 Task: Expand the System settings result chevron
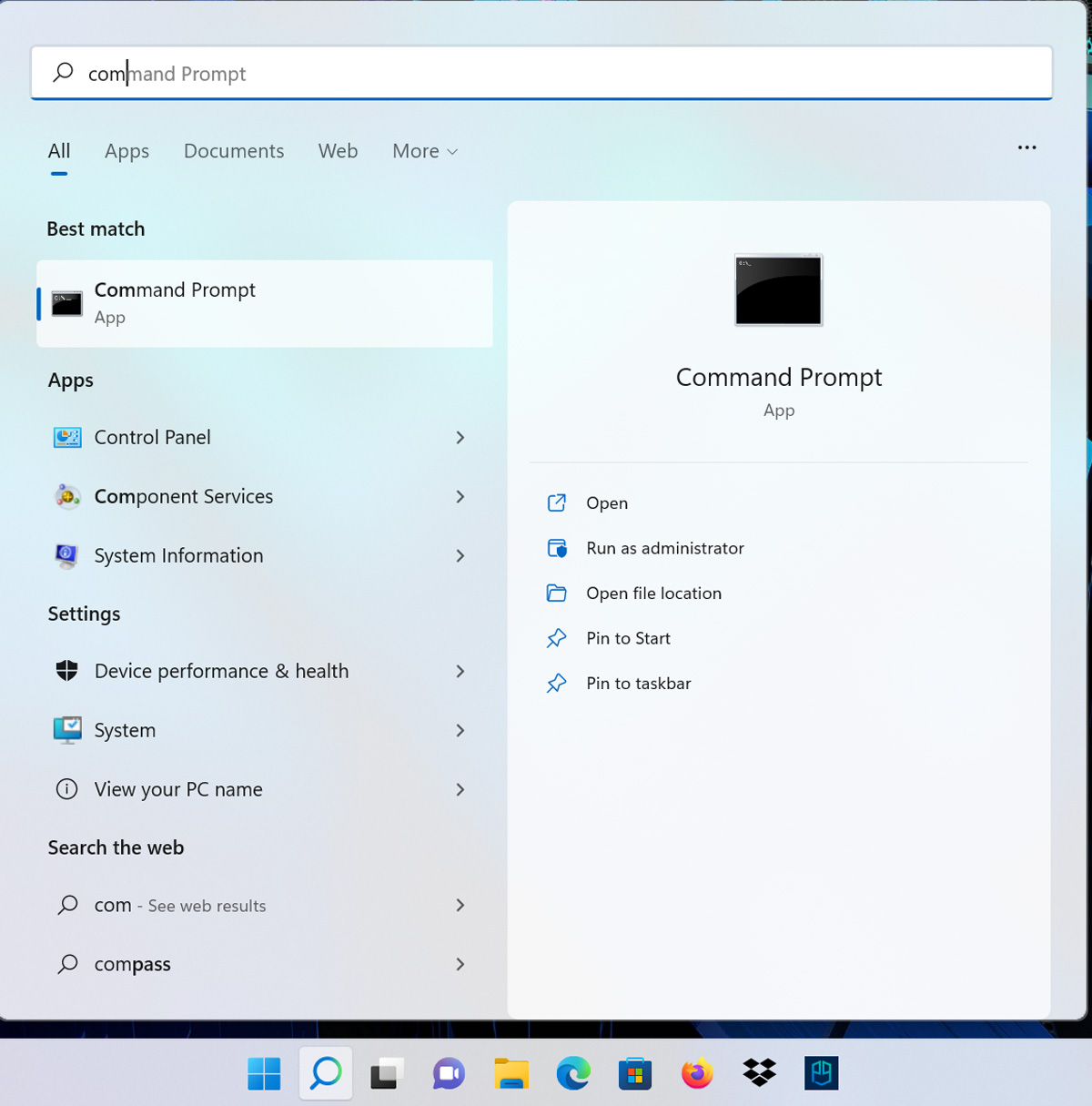[460, 730]
